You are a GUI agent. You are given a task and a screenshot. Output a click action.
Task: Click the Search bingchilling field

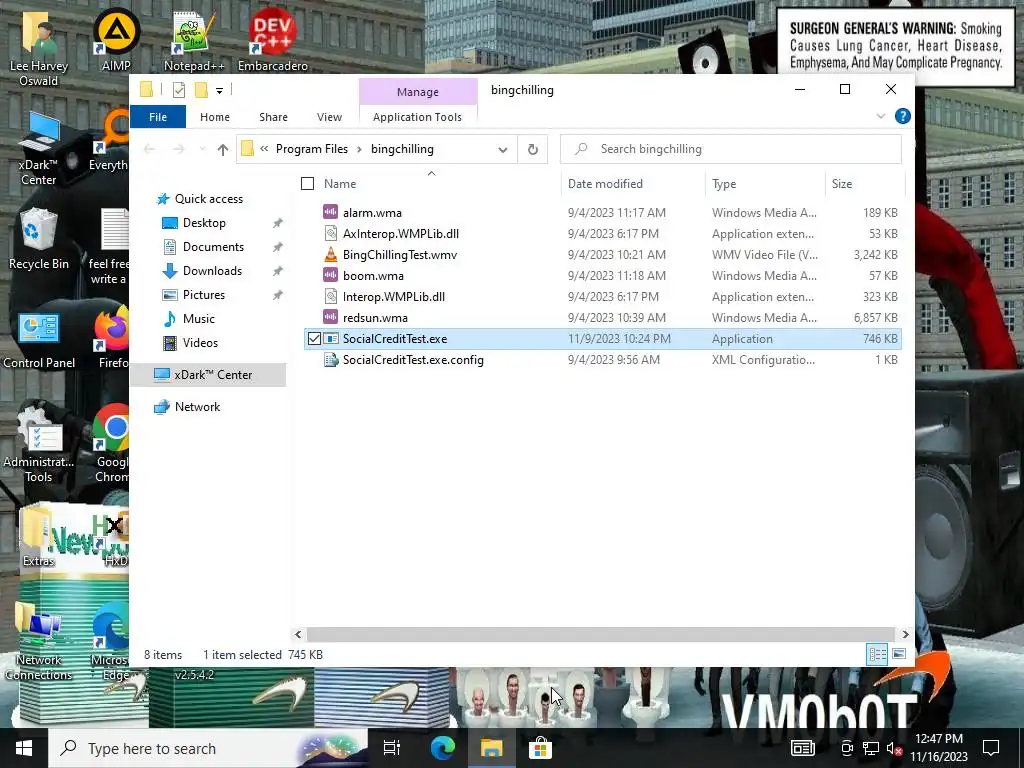point(731,150)
